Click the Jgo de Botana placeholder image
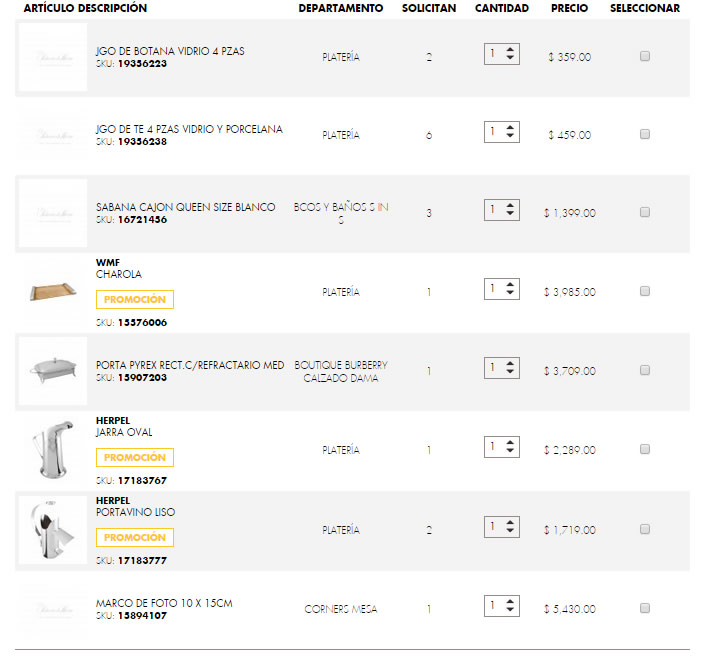 pos(53,57)
